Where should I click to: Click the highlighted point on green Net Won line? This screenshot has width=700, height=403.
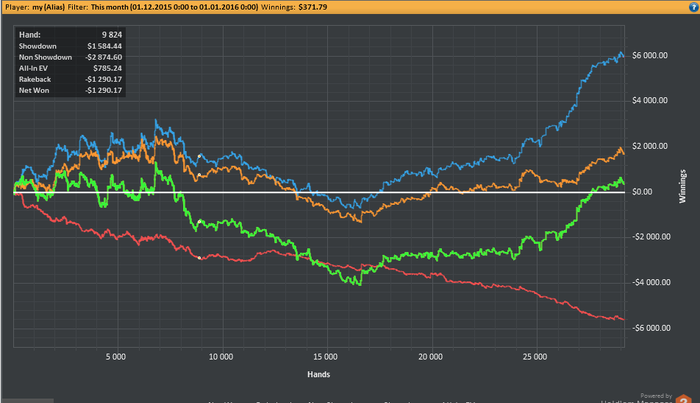[x=200, y=221]
